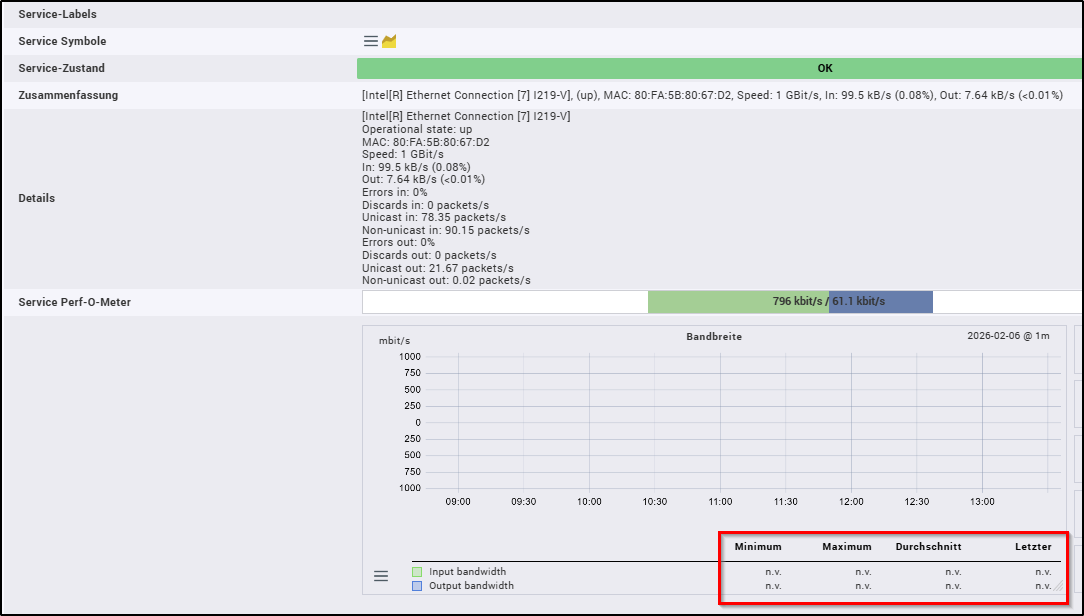Click the green Input bandwidth legend swatch

click(x=417, y=572)
